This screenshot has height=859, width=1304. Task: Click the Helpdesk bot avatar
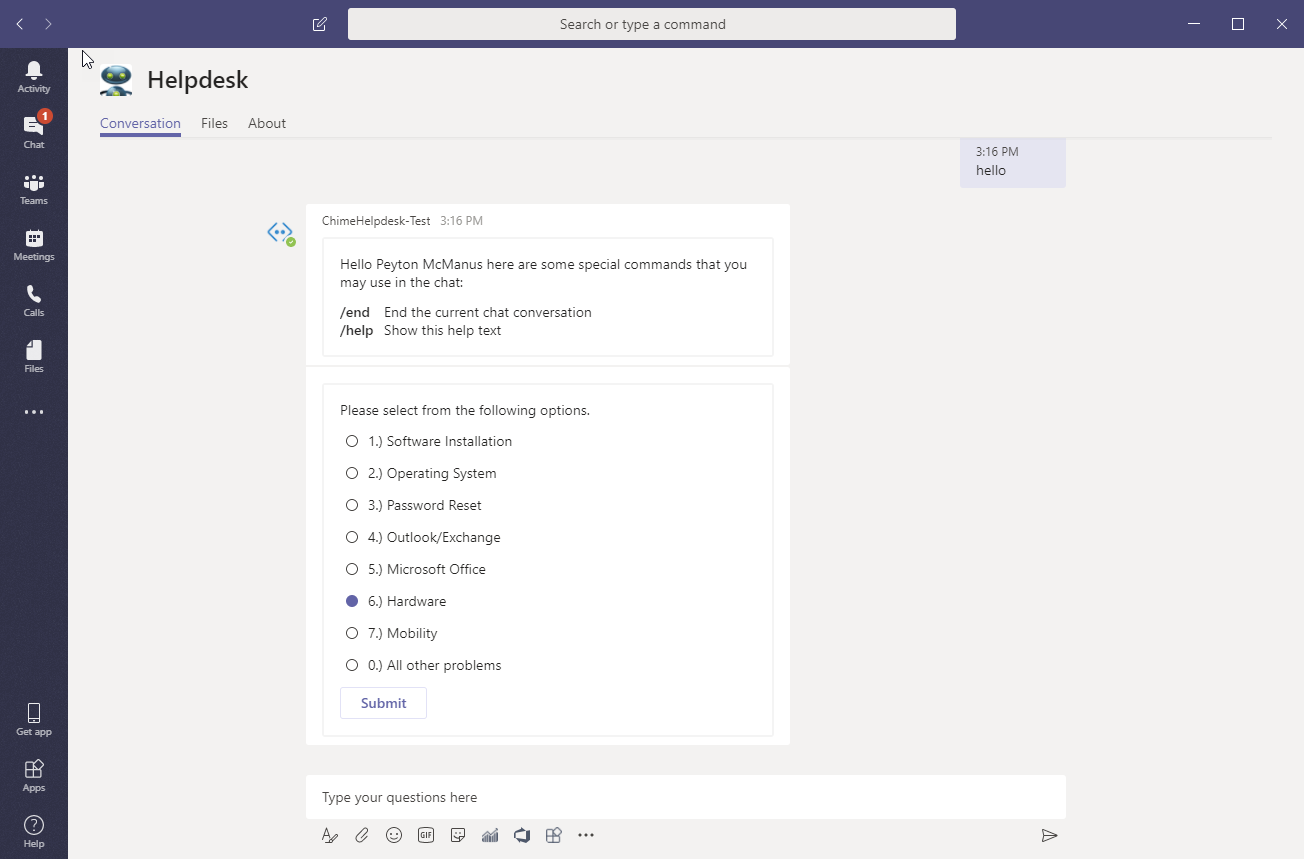click(x=116, y=80)
